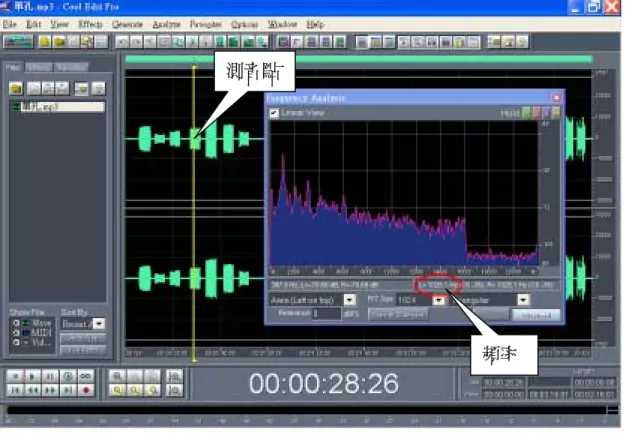Open the Area (Left on top) dropdown
Viewport: 625px width, 439px height.
(350, 300)
